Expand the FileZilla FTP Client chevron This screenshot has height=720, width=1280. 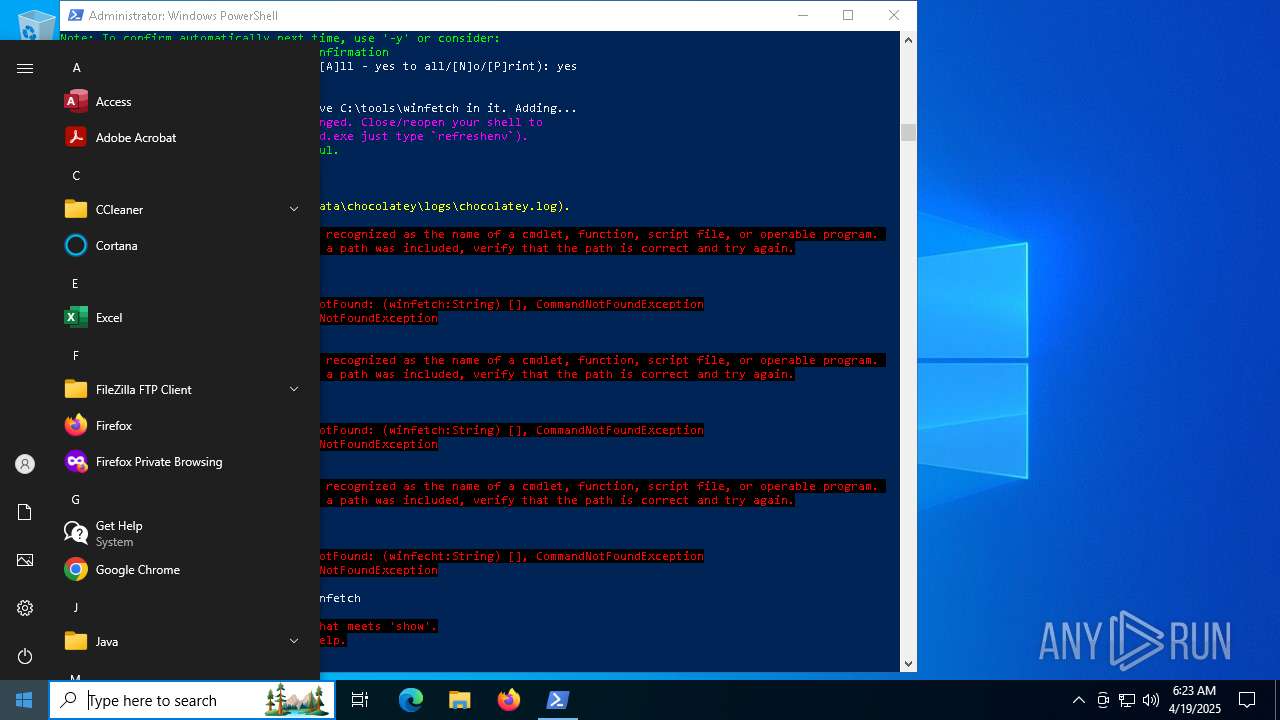pos(294,390)
